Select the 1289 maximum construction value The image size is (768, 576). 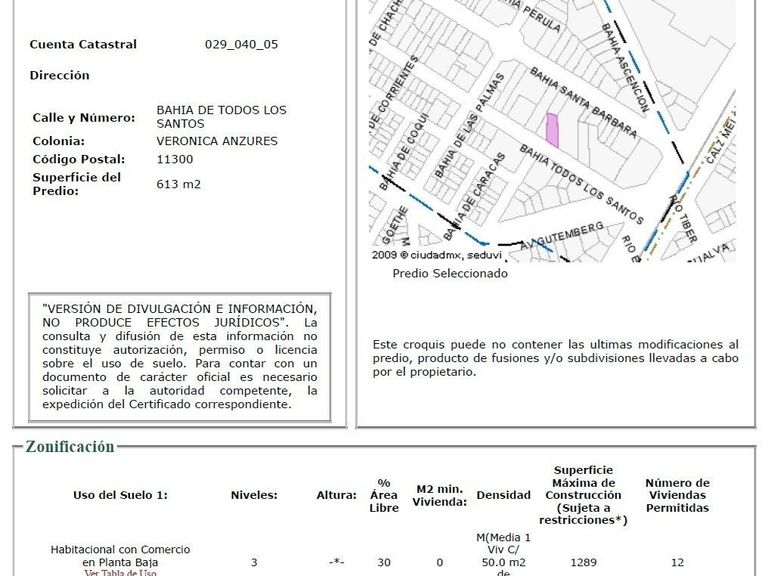tap(583, 562)
